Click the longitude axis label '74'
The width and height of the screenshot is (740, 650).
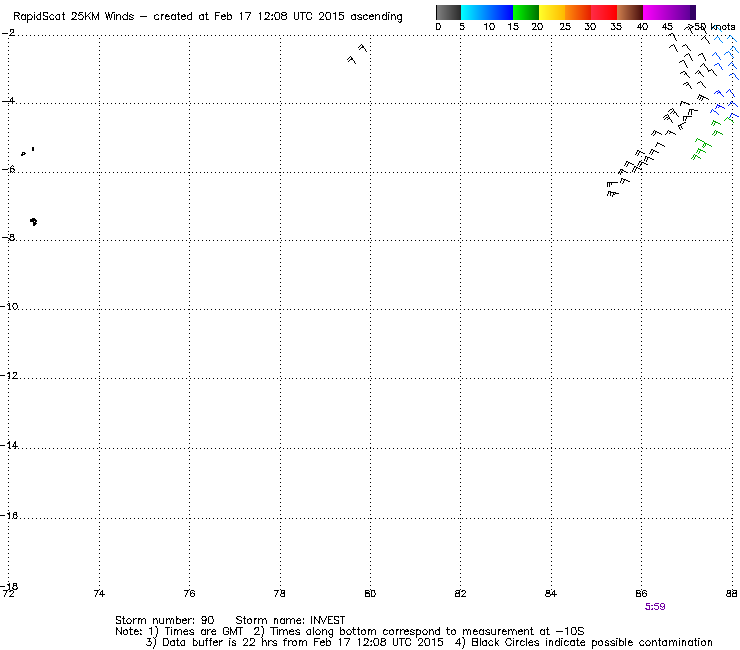point(99,593)
